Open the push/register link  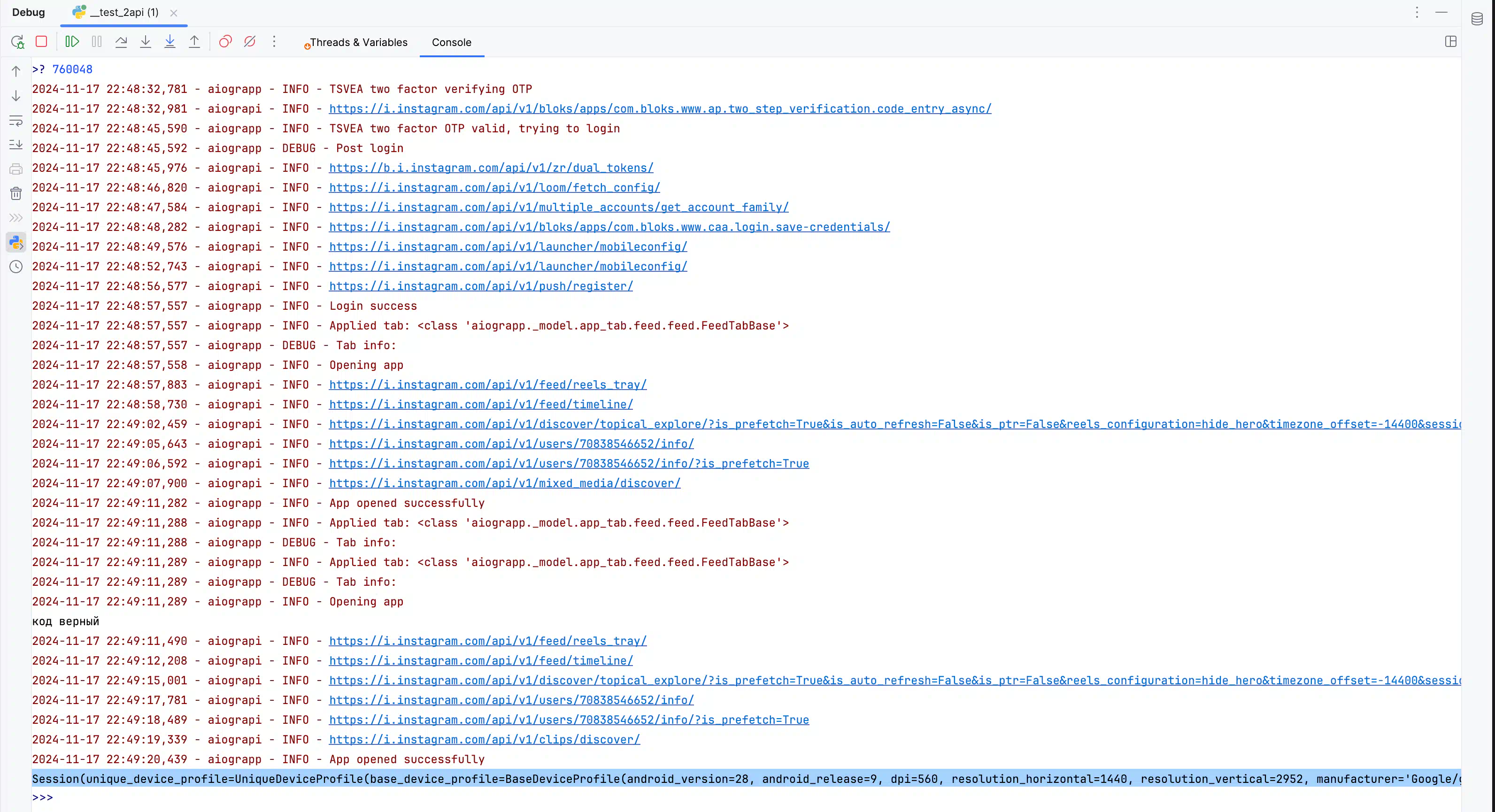481,286
